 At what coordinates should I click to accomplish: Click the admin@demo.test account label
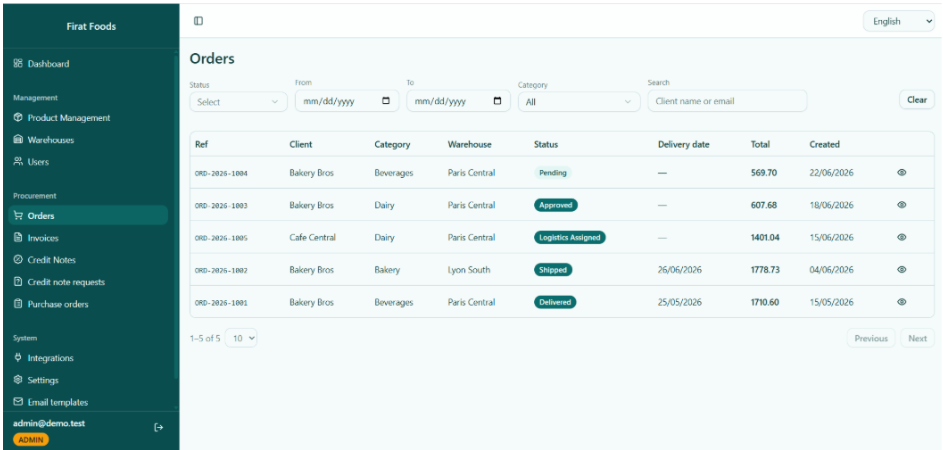coord(49,424)
